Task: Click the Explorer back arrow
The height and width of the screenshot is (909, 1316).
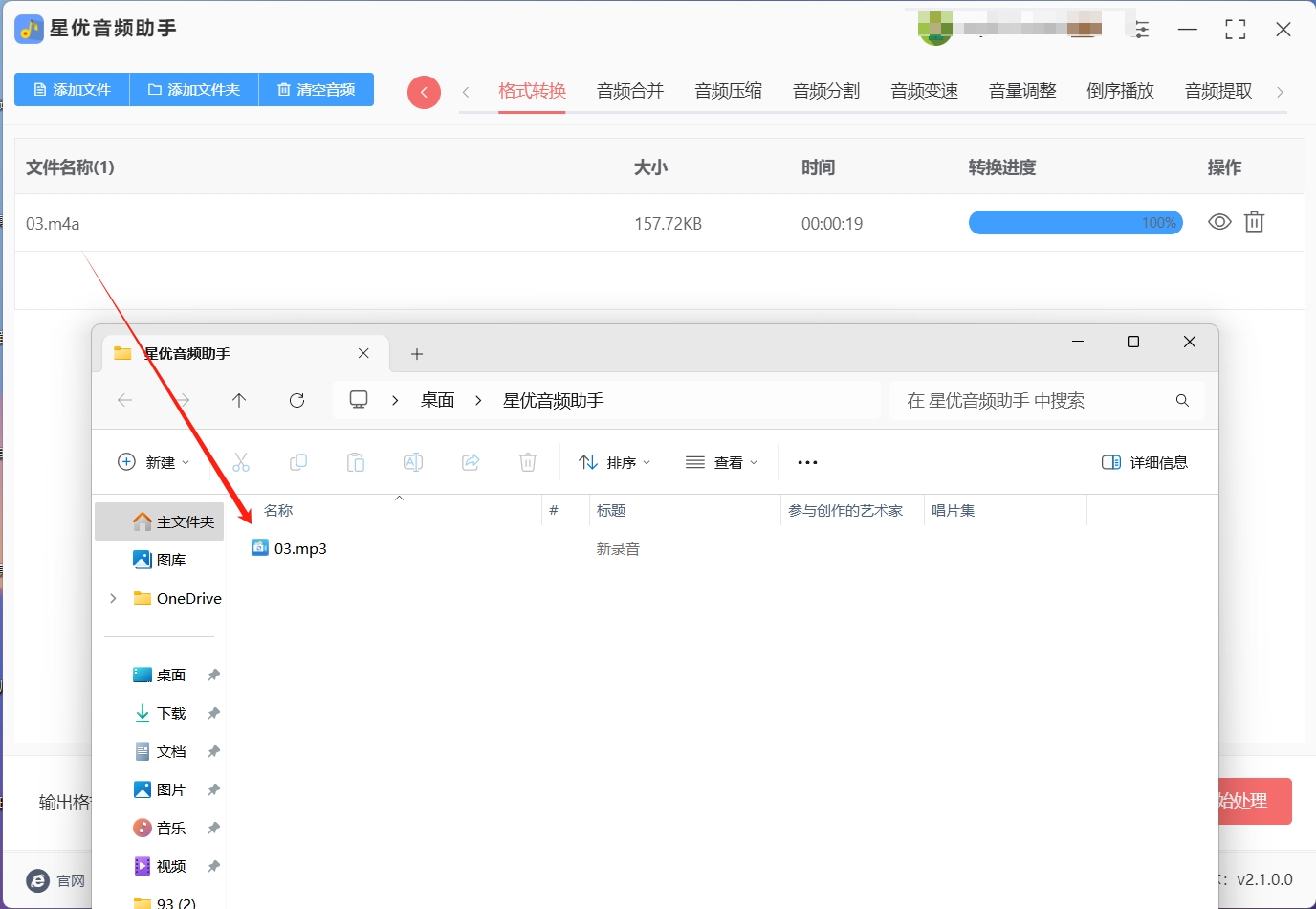Action: [x=124, y=400]
